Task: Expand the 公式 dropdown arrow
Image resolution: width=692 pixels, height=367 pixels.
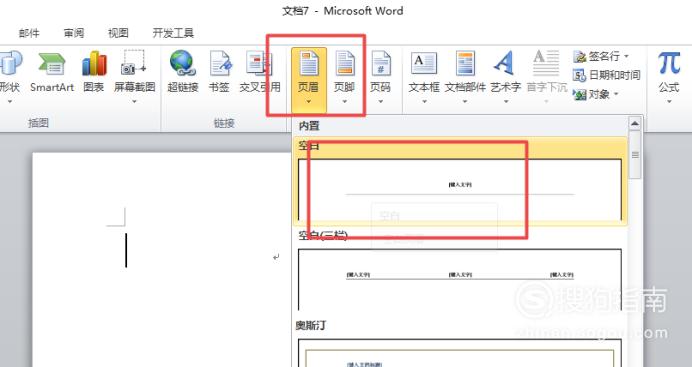Action: pyautogui.click(x=669, y=101)
